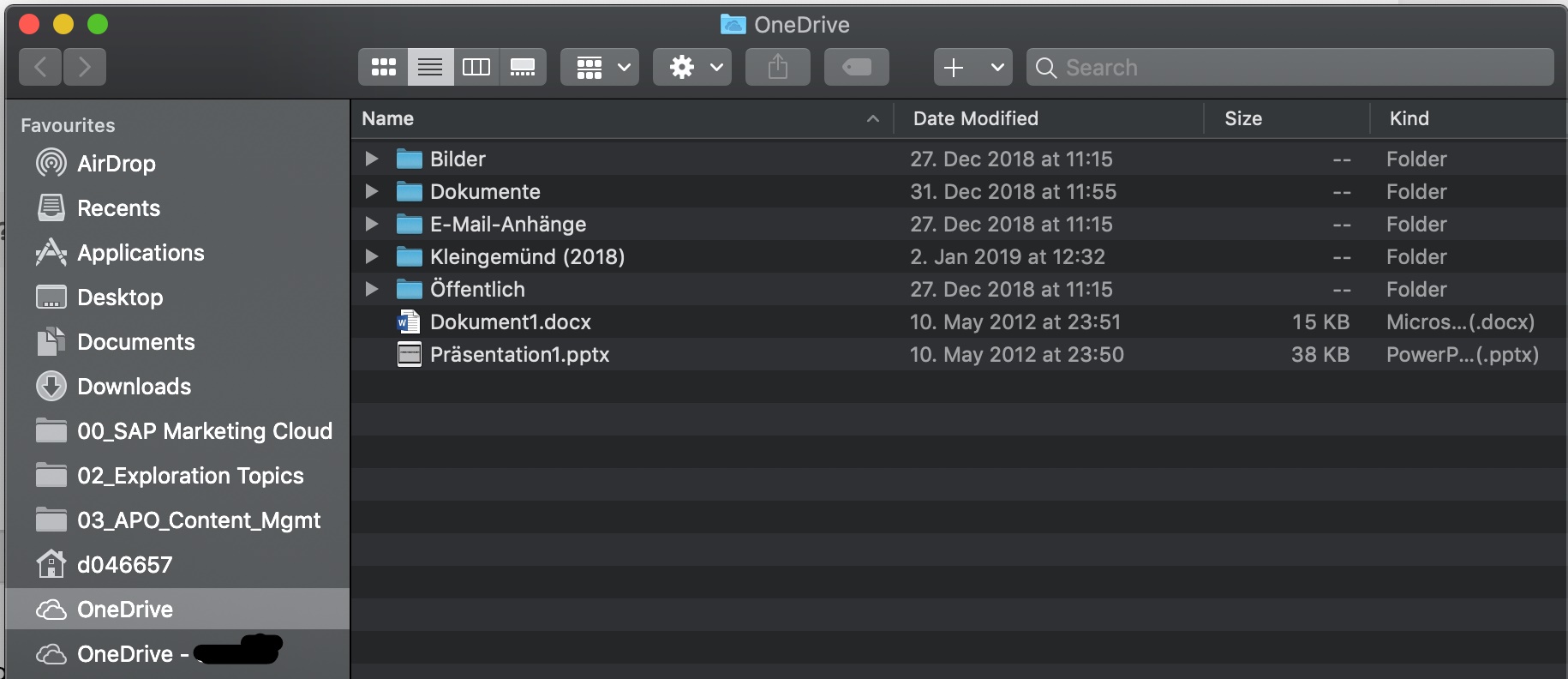The height and width of the screenshot is (679, 1568).
Task: Select Desktop in the sidebar
Action: point(177,297)
